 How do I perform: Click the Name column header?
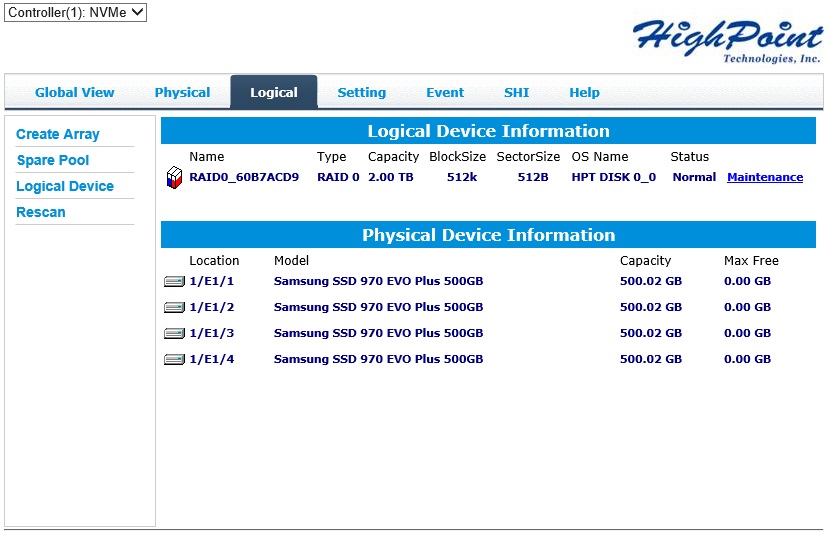point(207,156)
